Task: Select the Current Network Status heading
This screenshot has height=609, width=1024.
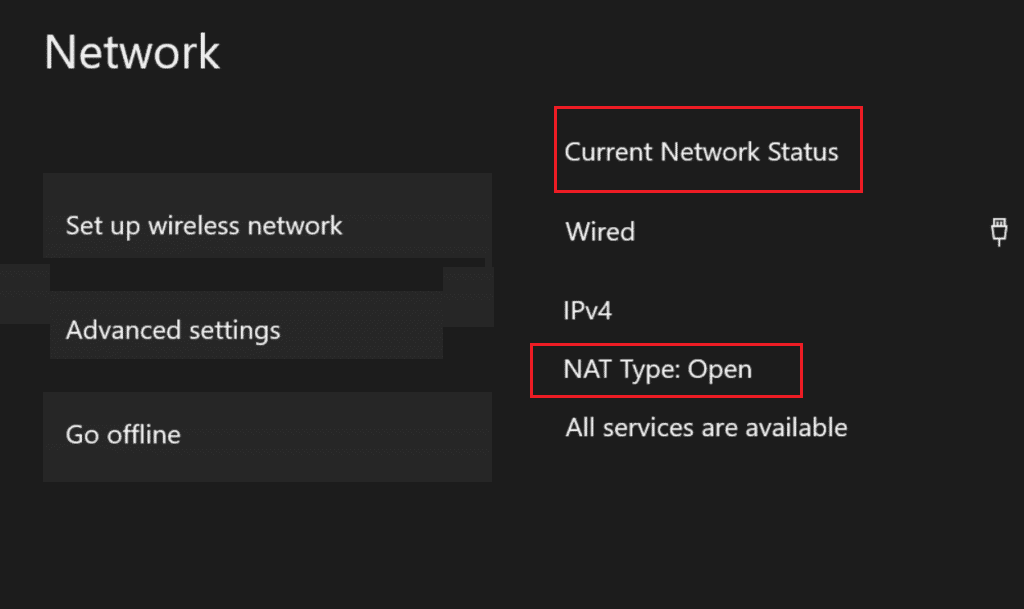Action: coord(701,152)
